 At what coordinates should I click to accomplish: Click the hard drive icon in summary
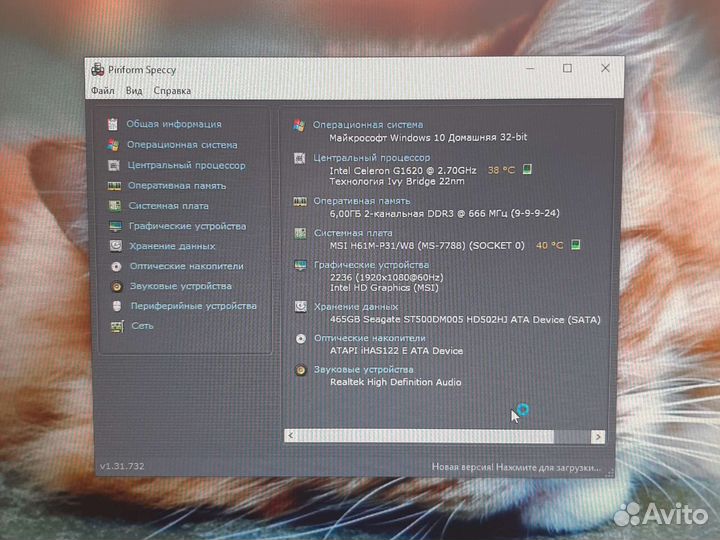(x=301, y=306)
